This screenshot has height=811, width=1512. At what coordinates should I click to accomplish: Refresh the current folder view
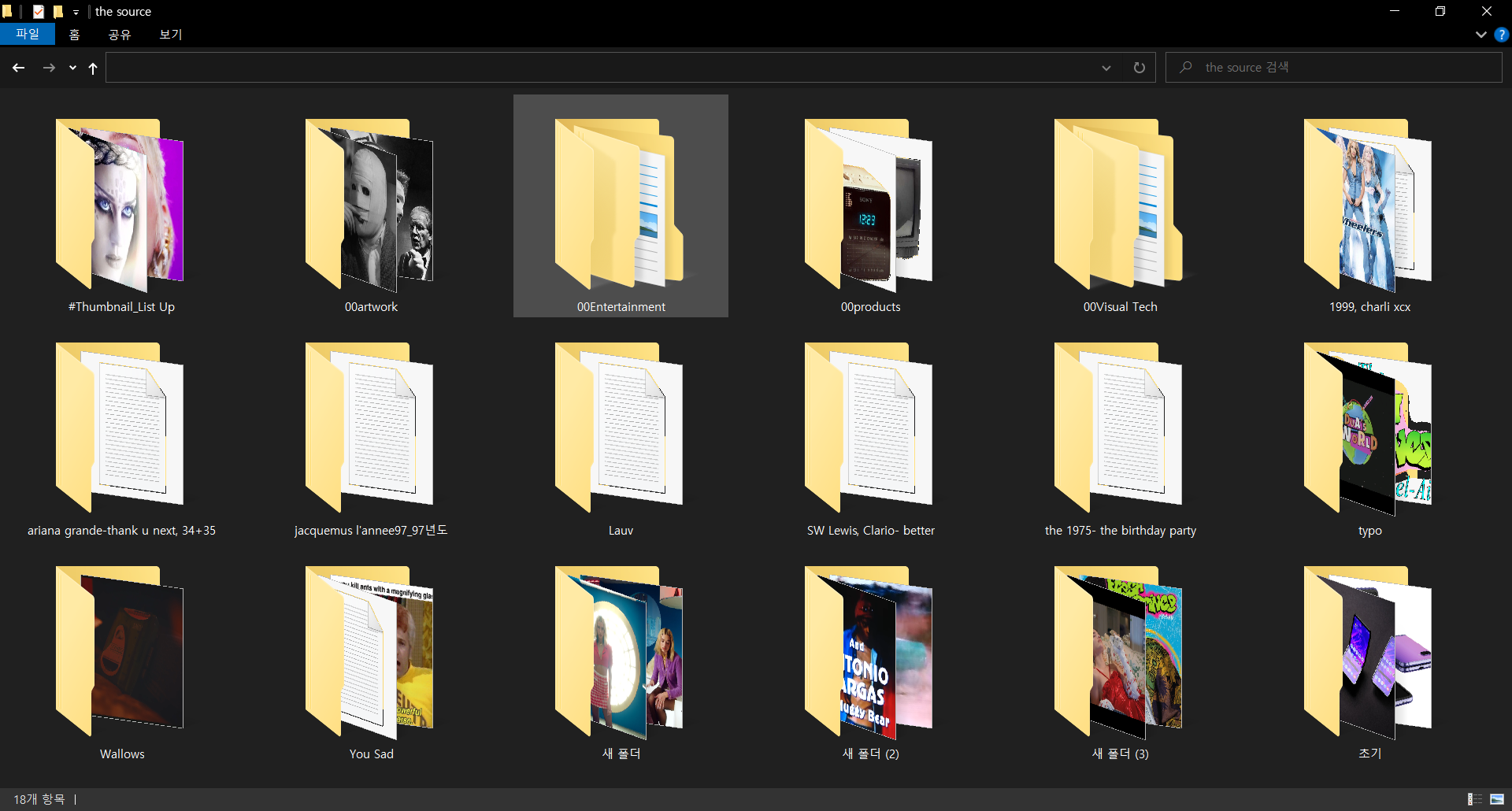tap(1139, 68)
